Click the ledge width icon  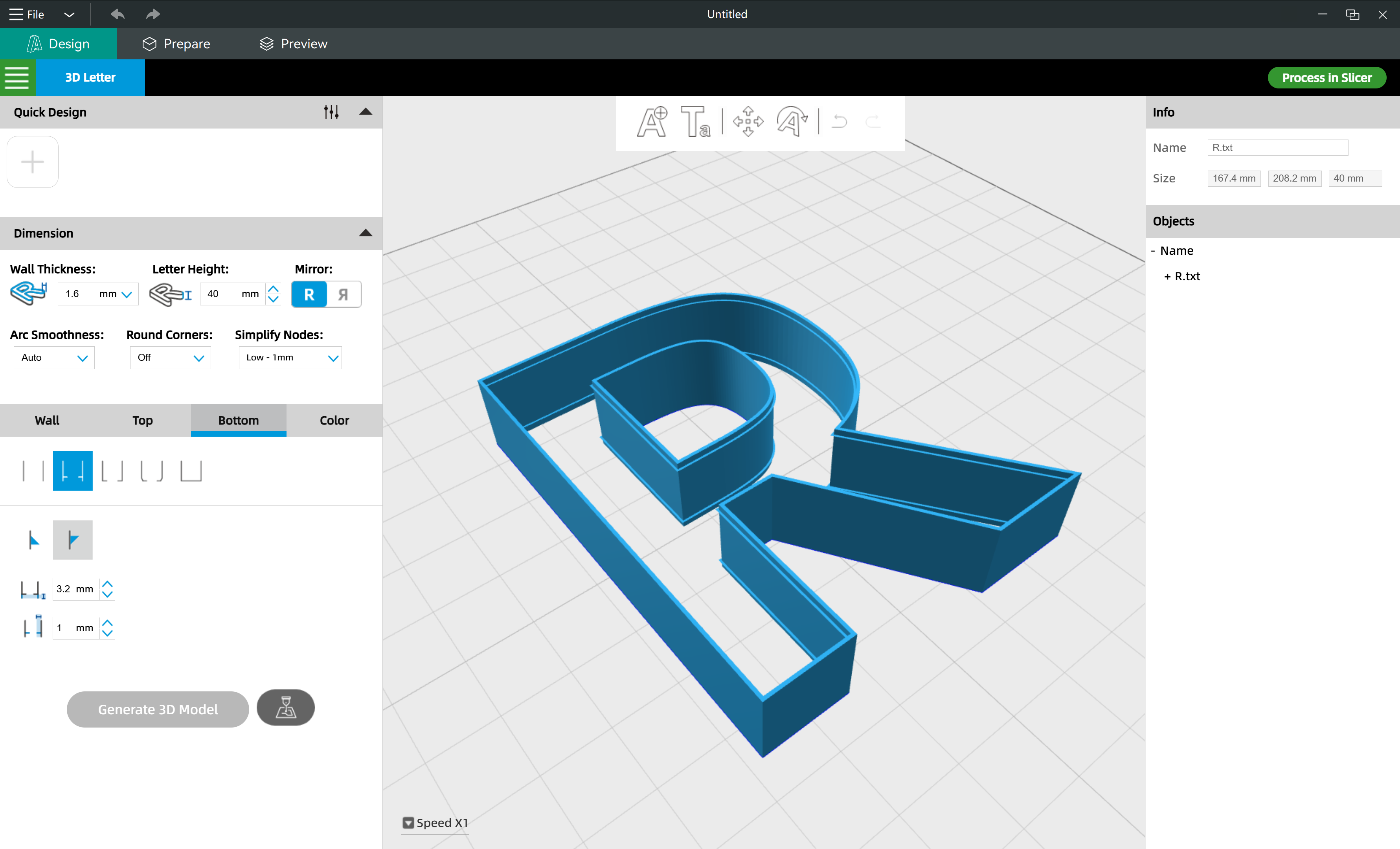[33, 590]
